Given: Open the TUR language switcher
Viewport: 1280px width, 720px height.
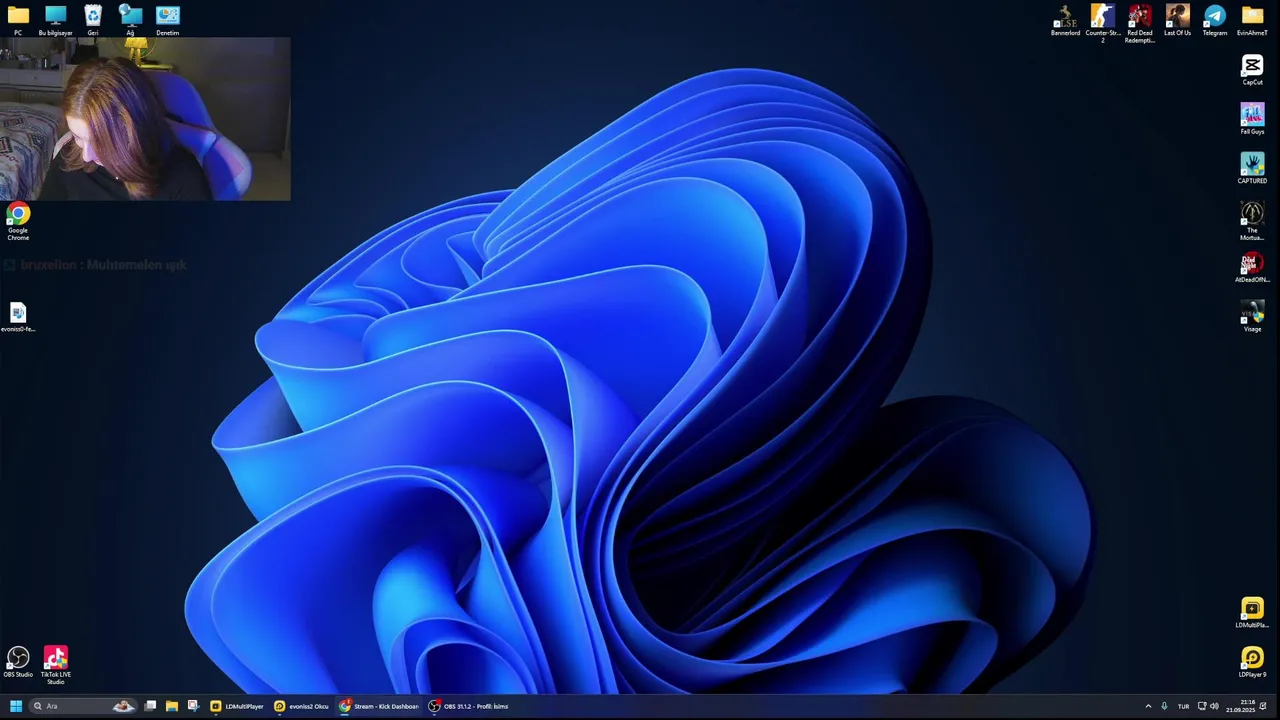Looking at the screenshot, I should (x=1183, y=706).
